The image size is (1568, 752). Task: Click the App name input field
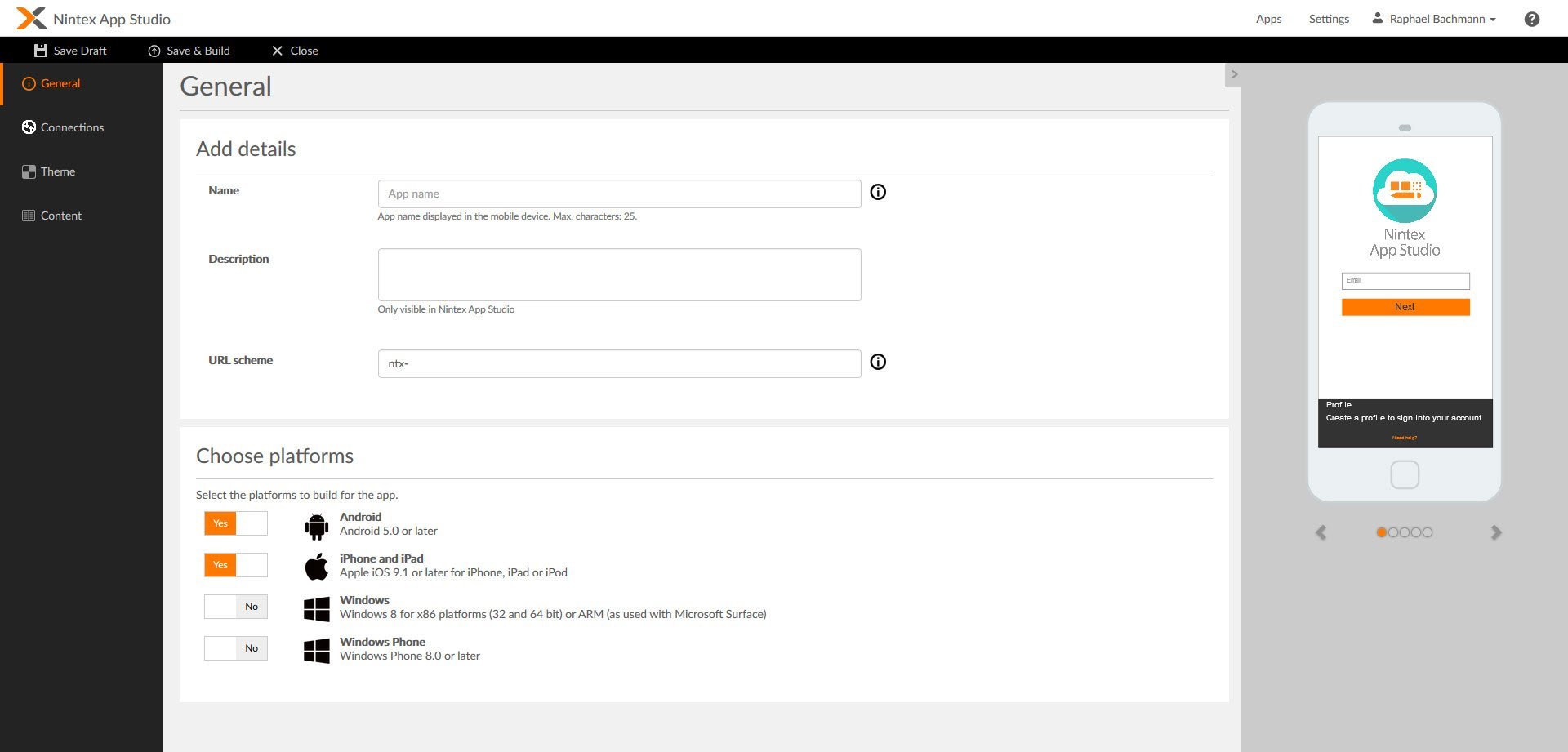click(x=619, y=194)
